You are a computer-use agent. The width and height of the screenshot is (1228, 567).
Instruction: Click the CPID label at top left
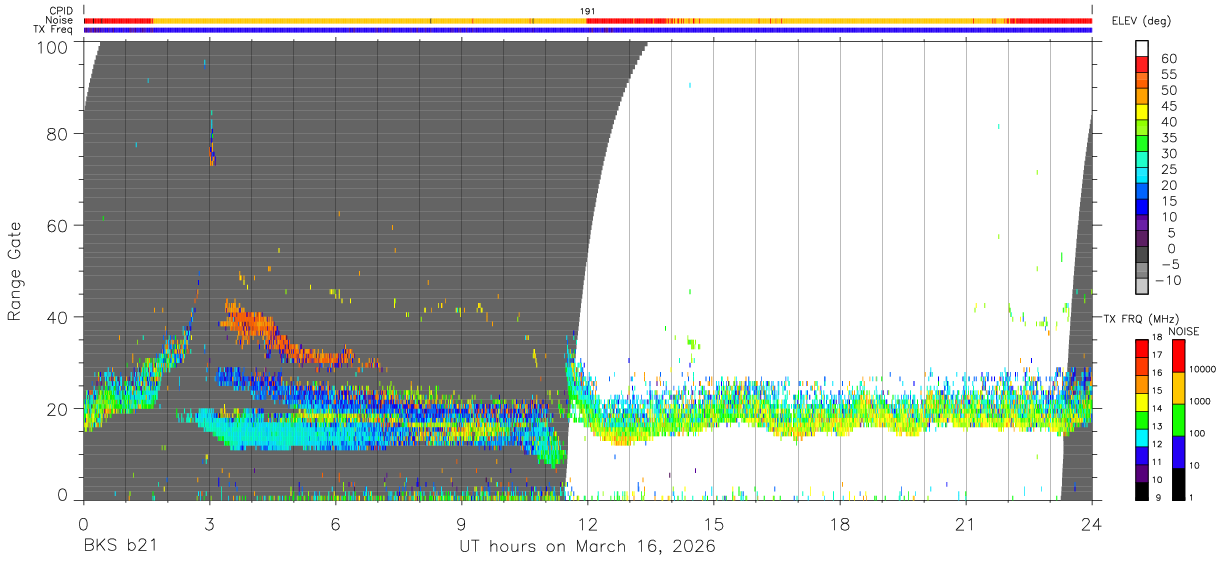point(61,11)
